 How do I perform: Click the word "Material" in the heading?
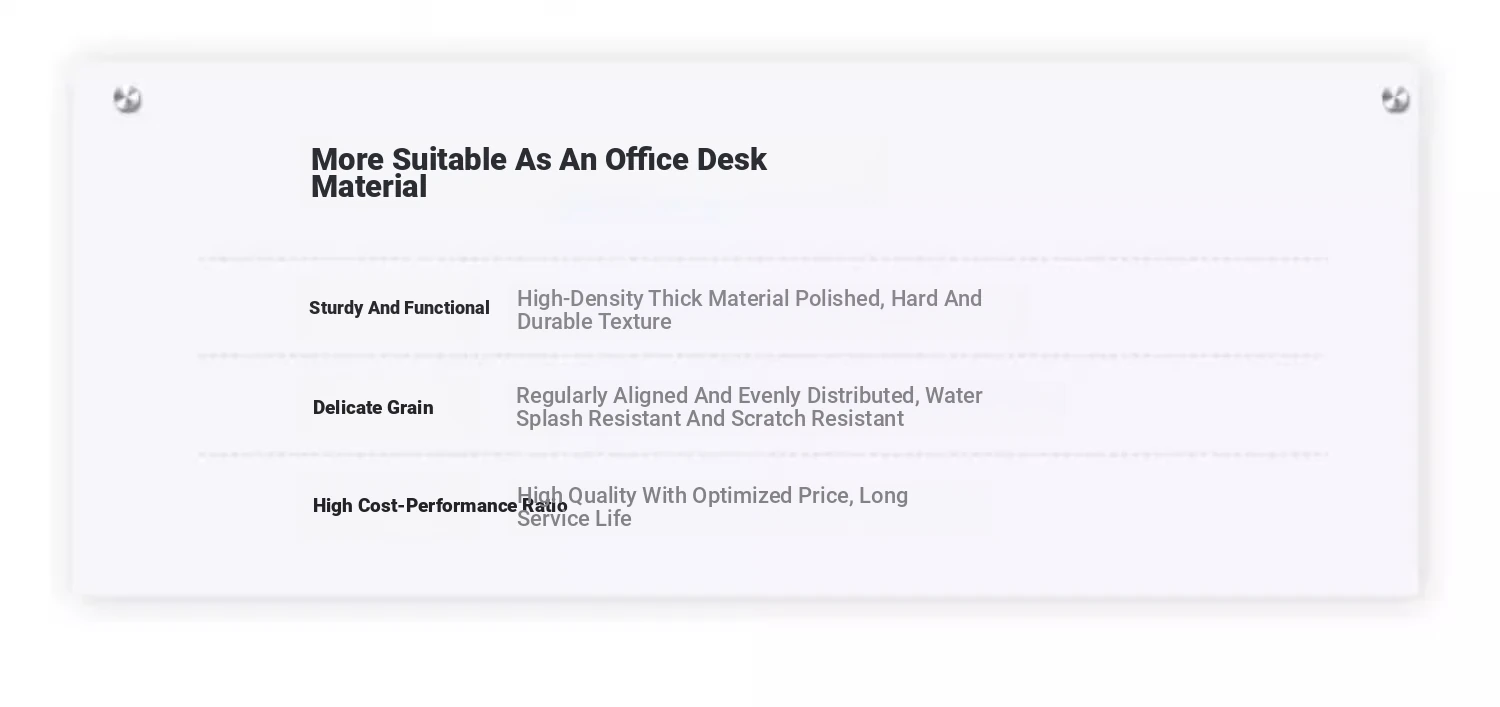369,187
